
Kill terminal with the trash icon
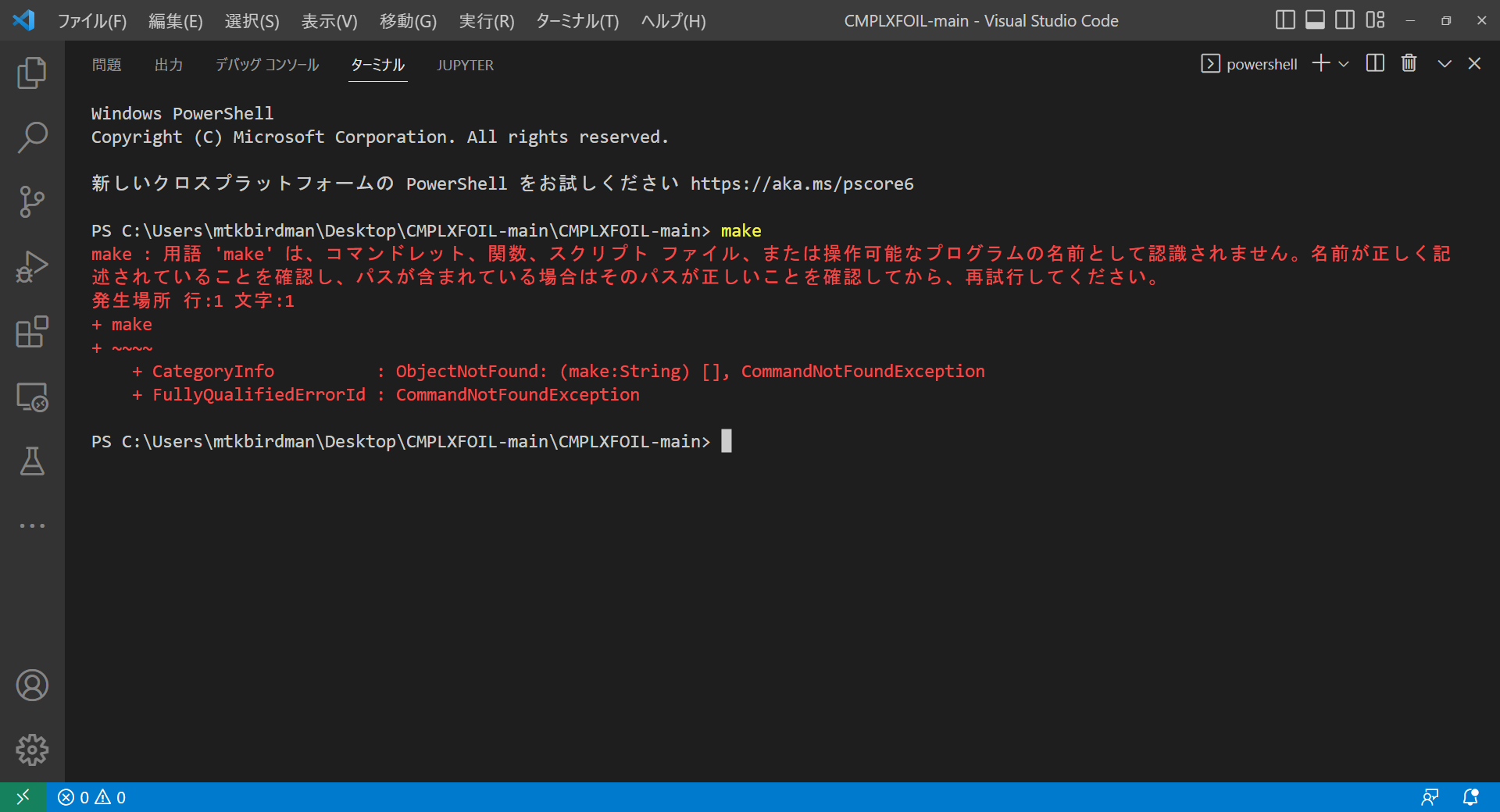[1409, 63]
